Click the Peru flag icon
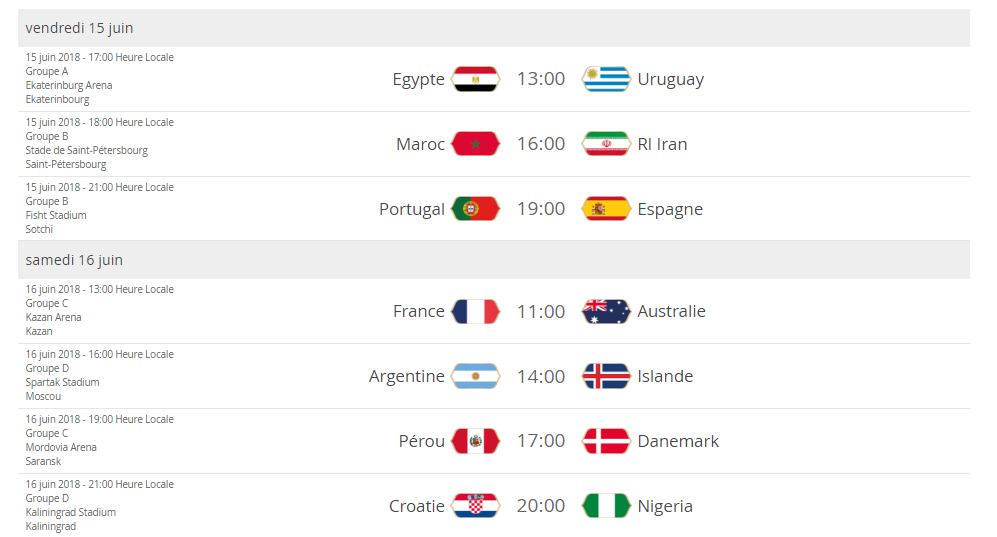The height and width of the screenshot is (537, 997). tap(476, 441)
